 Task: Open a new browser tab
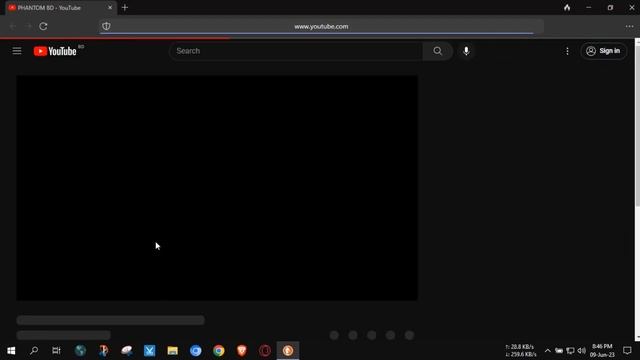pyautogui.click(x=125, y=8)
